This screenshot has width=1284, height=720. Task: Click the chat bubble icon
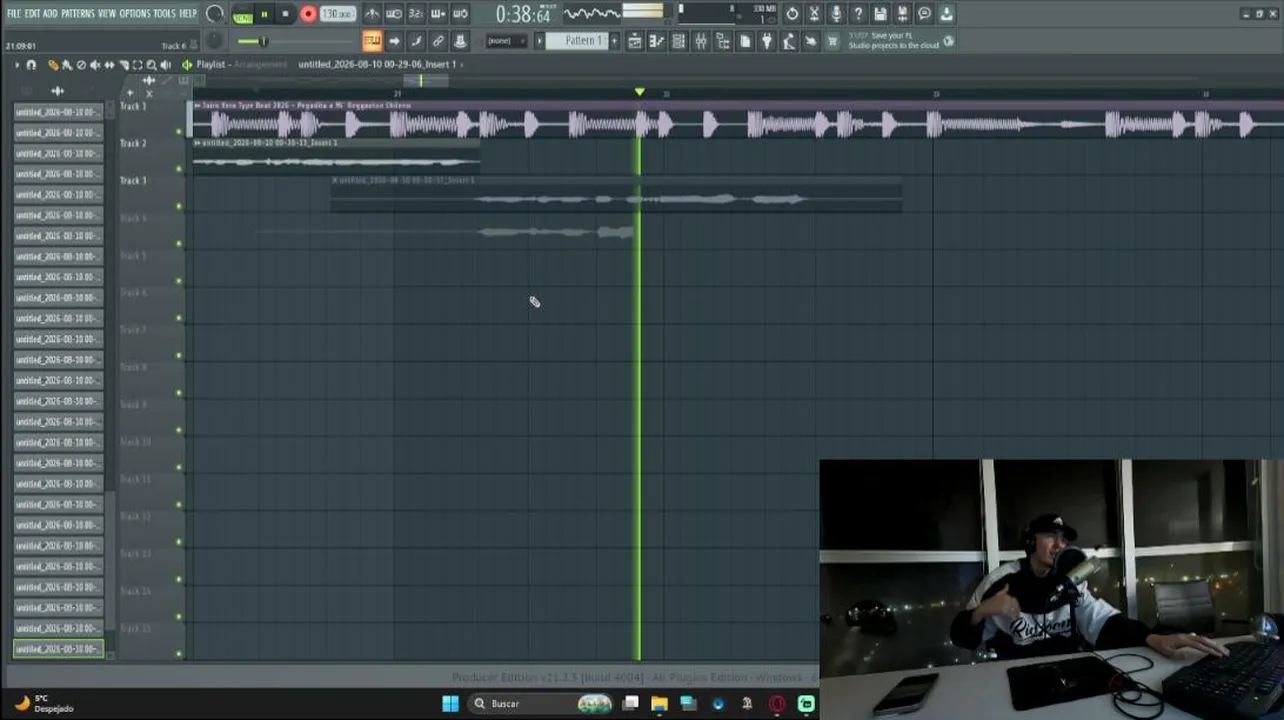[924, 14]
